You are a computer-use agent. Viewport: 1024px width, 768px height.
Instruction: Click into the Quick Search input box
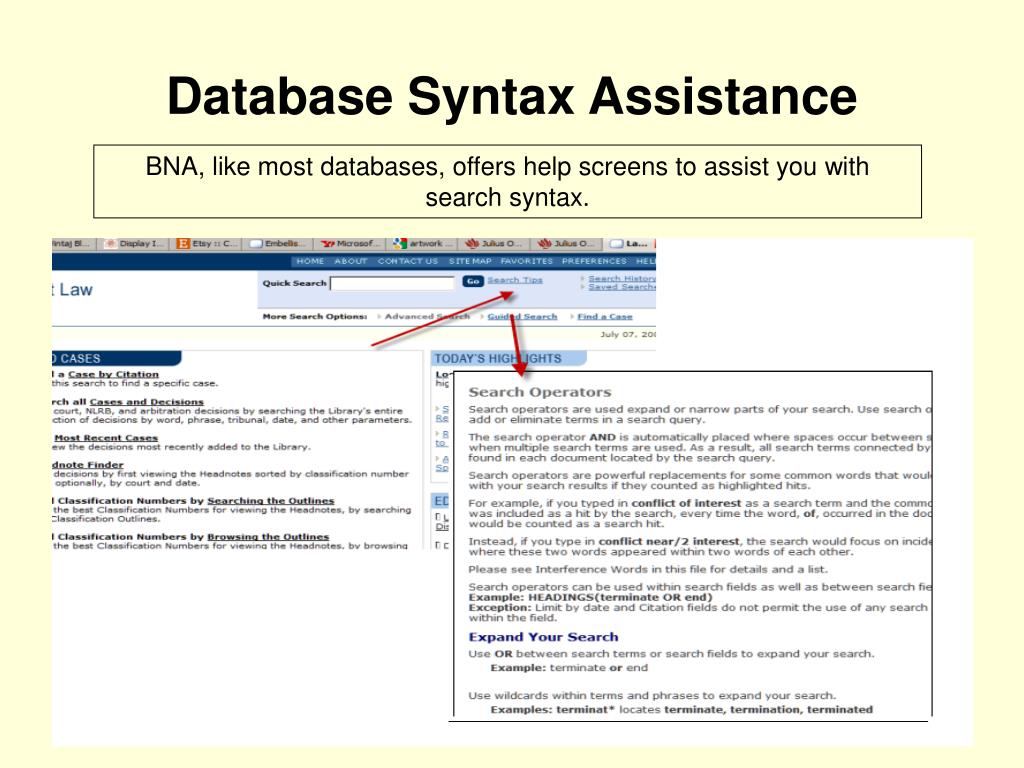[392, 283]
